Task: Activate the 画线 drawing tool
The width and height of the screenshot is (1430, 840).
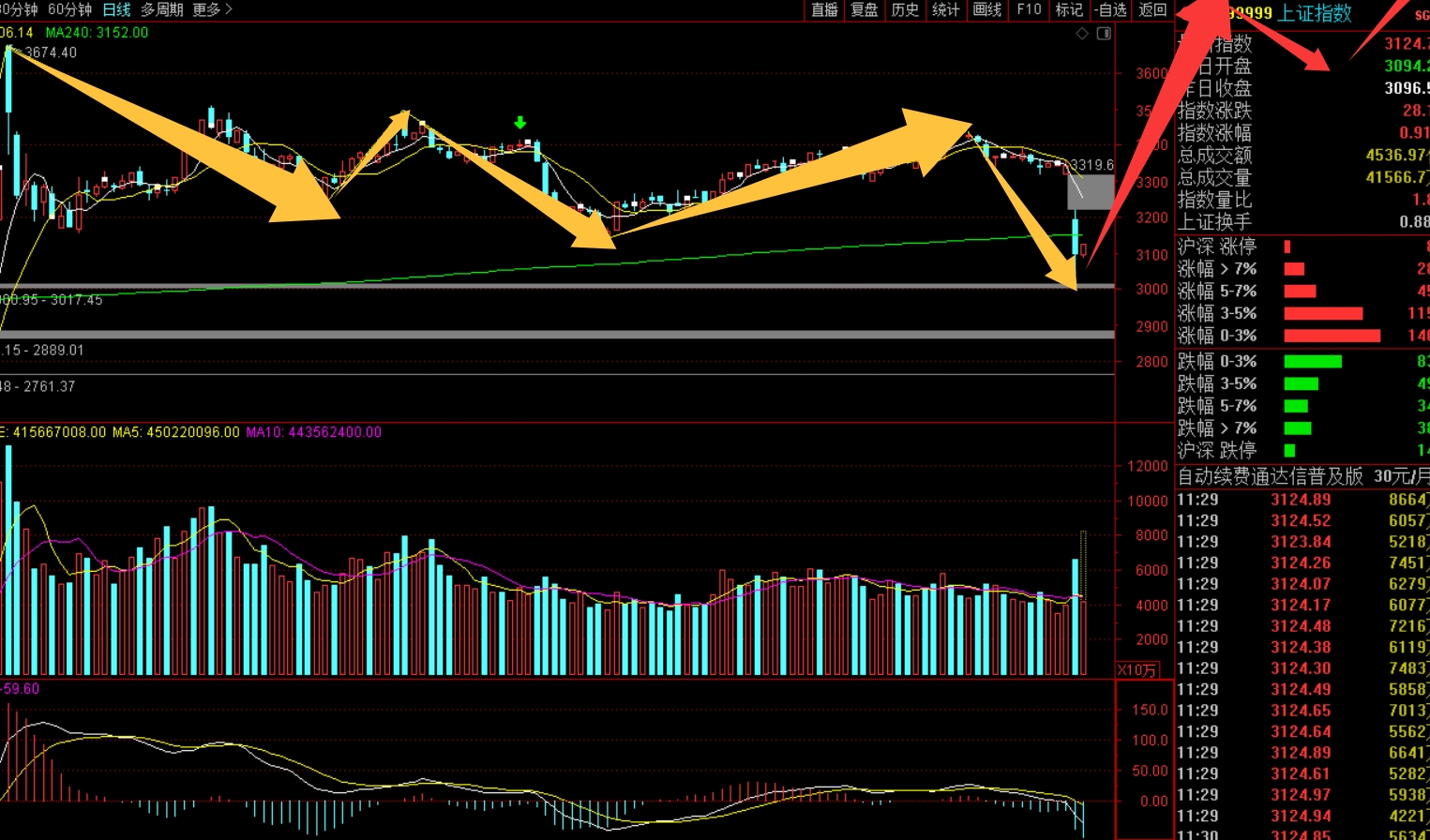Action: [x=987, y=9]
